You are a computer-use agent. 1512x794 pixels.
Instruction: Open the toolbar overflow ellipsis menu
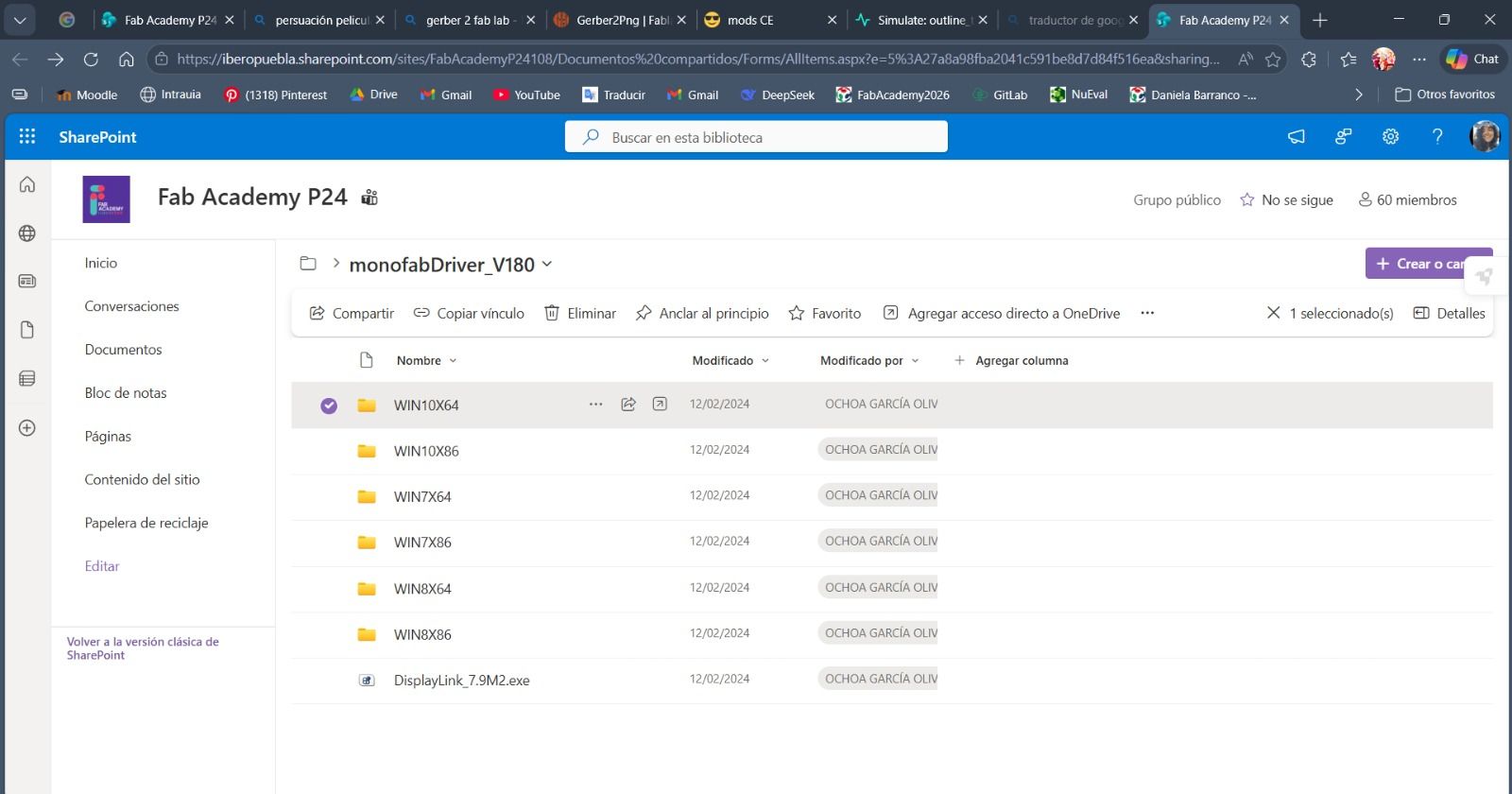[x=1147, y=313]
